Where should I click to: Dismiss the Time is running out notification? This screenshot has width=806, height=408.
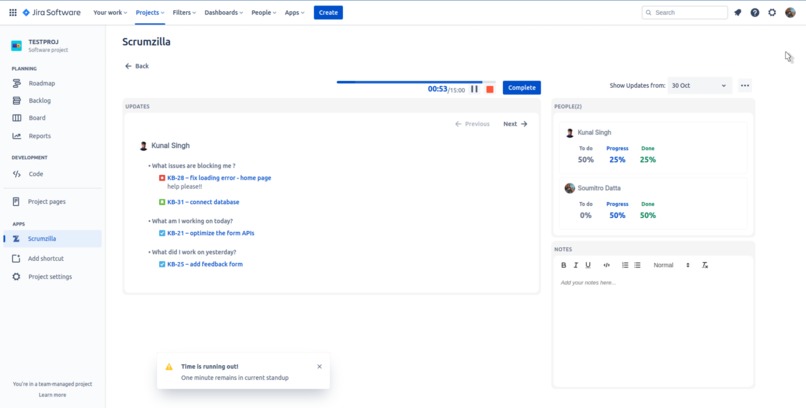[x=319, y=366]
